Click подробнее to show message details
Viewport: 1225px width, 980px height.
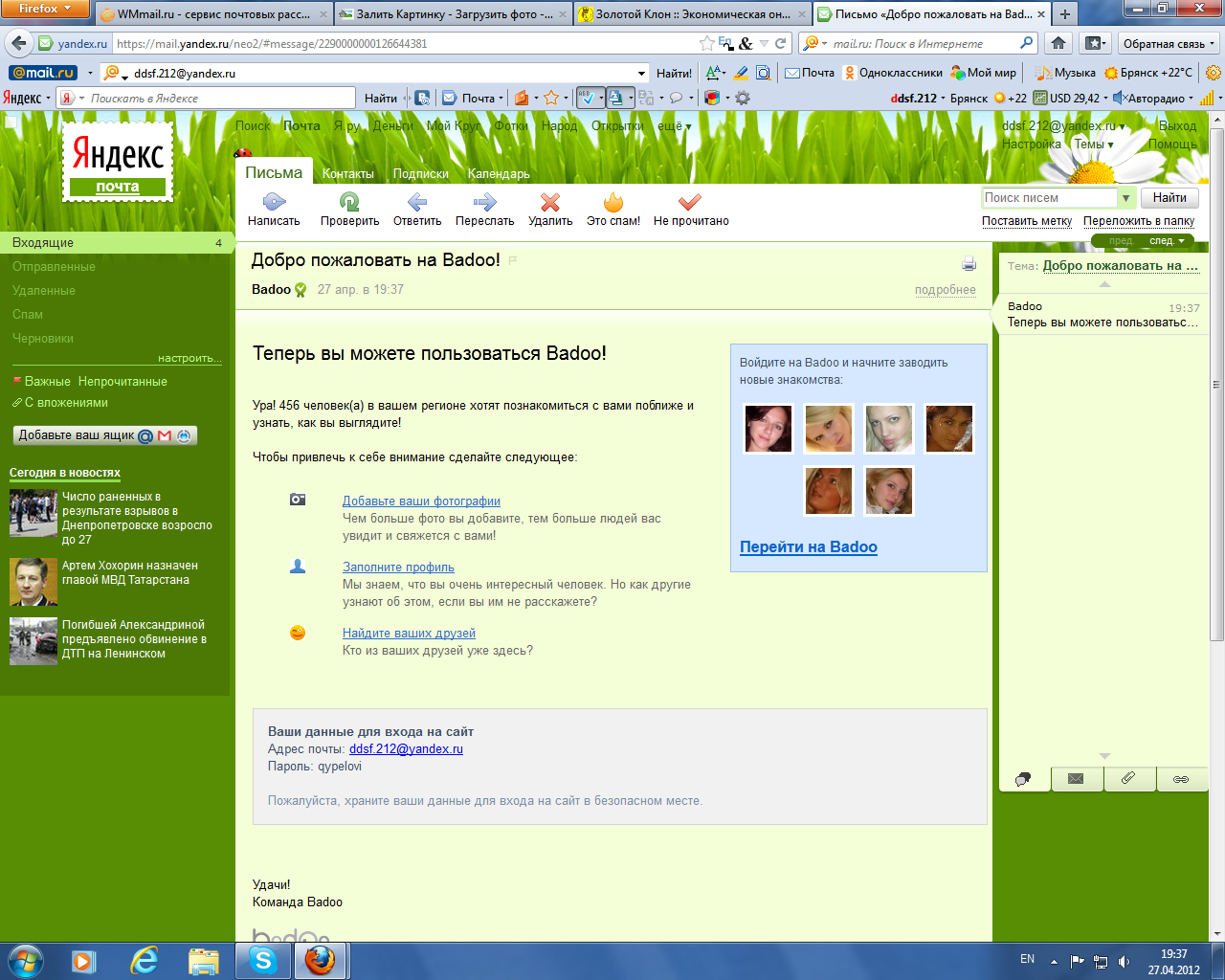[946, 290]
